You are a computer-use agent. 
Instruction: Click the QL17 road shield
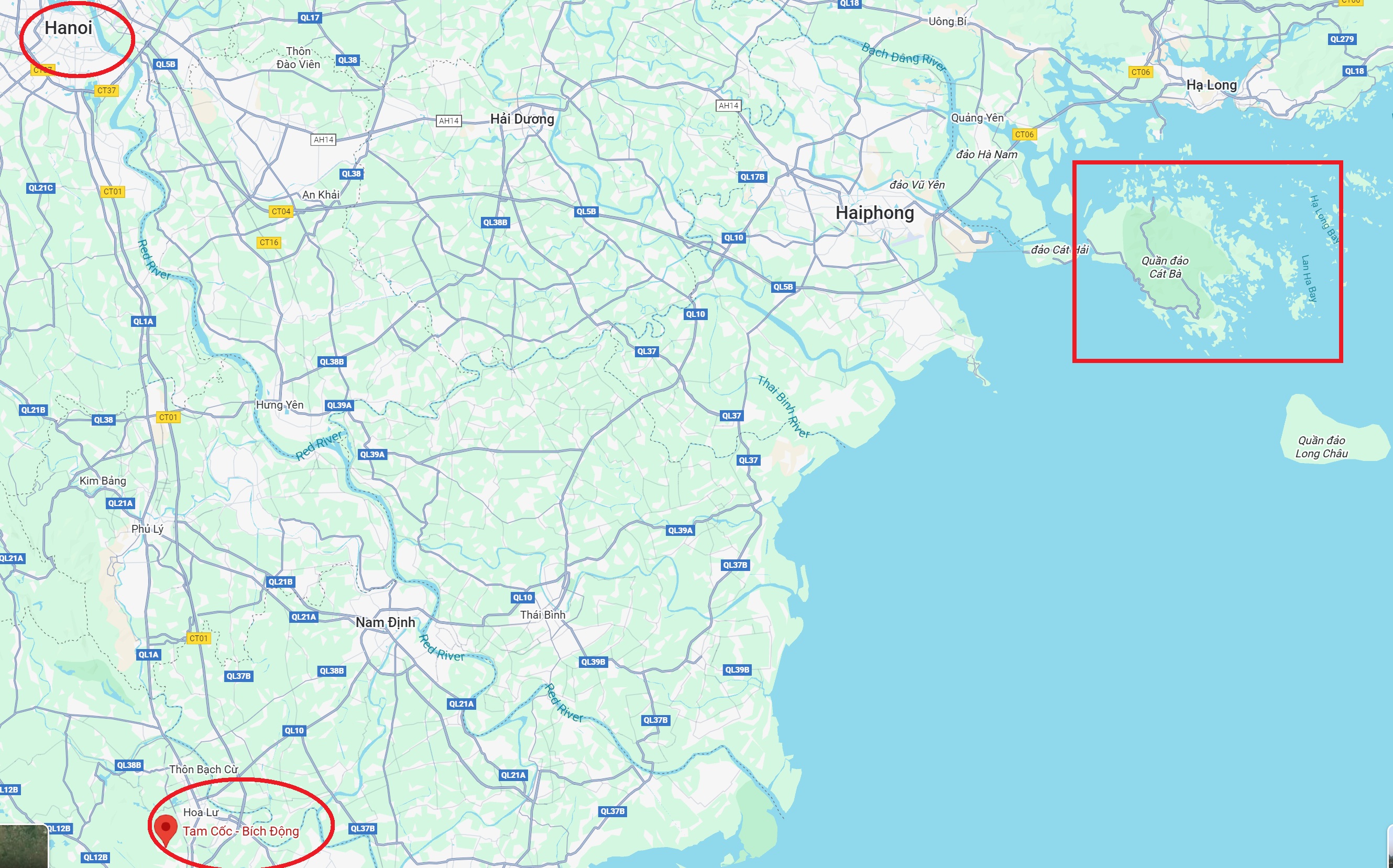point(310,18)
